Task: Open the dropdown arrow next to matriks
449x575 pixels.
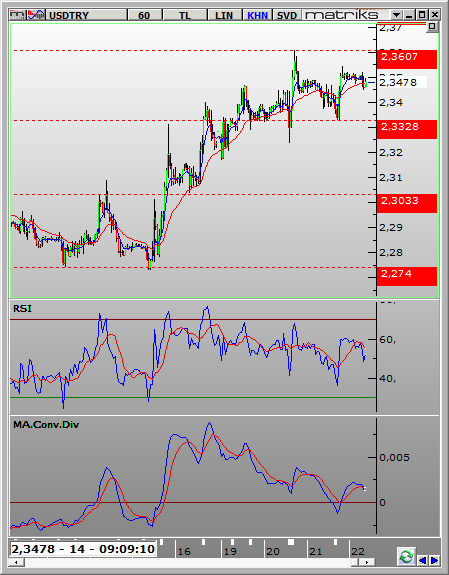Action: click(x=396, y=15)
